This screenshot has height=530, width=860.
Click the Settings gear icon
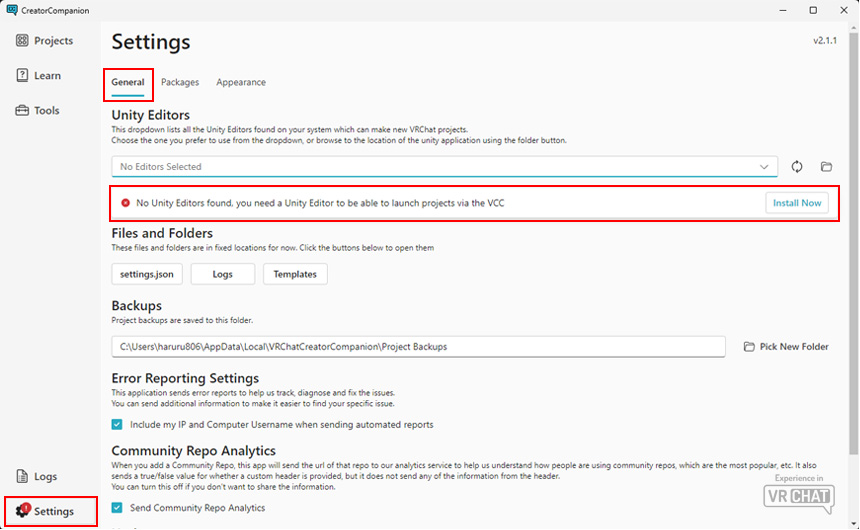coord(22,511)
